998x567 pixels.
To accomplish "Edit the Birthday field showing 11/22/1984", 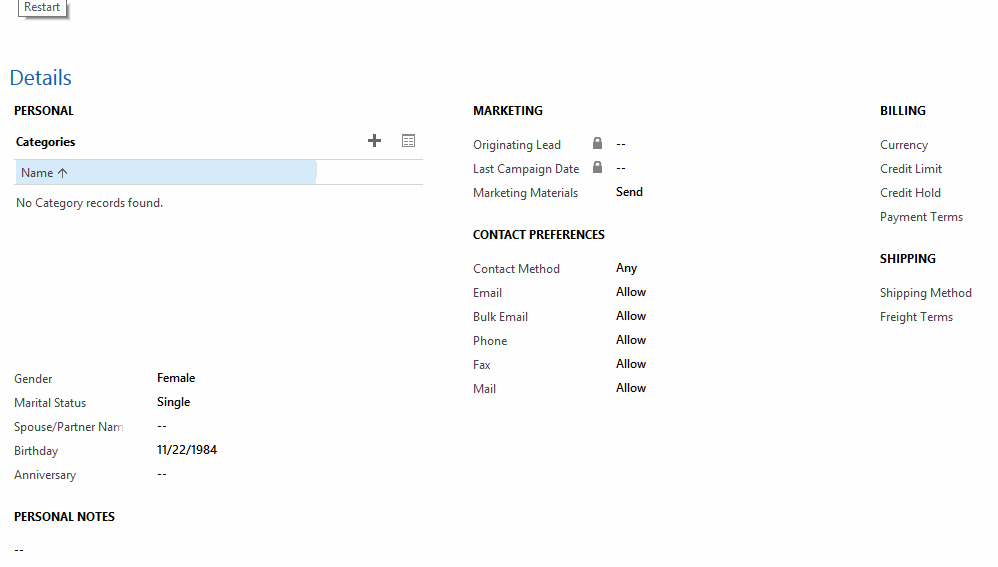I will [x=187, y=450].
